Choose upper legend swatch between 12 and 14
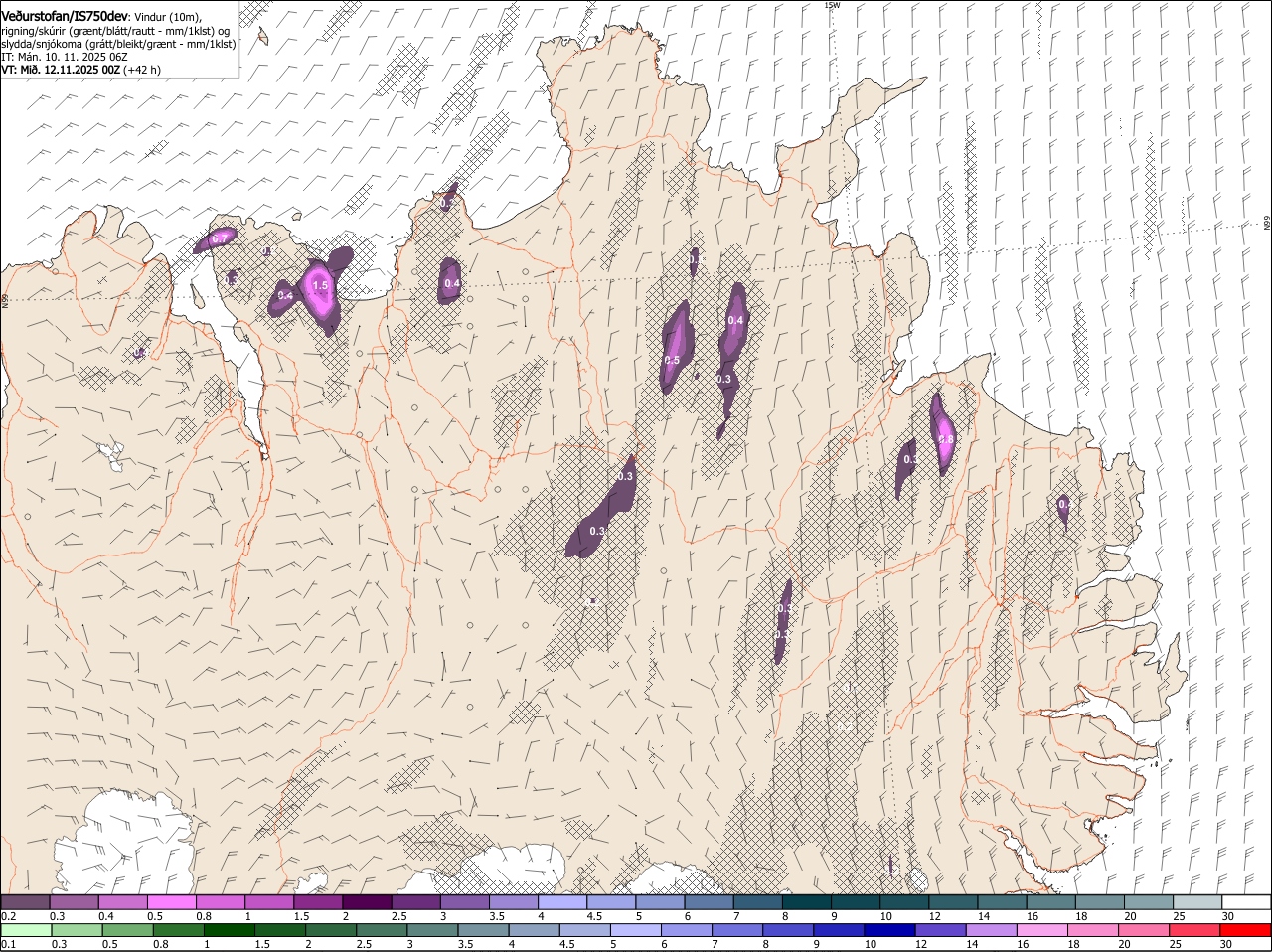Screen dimensions: 1272x952 click(953, 902)
